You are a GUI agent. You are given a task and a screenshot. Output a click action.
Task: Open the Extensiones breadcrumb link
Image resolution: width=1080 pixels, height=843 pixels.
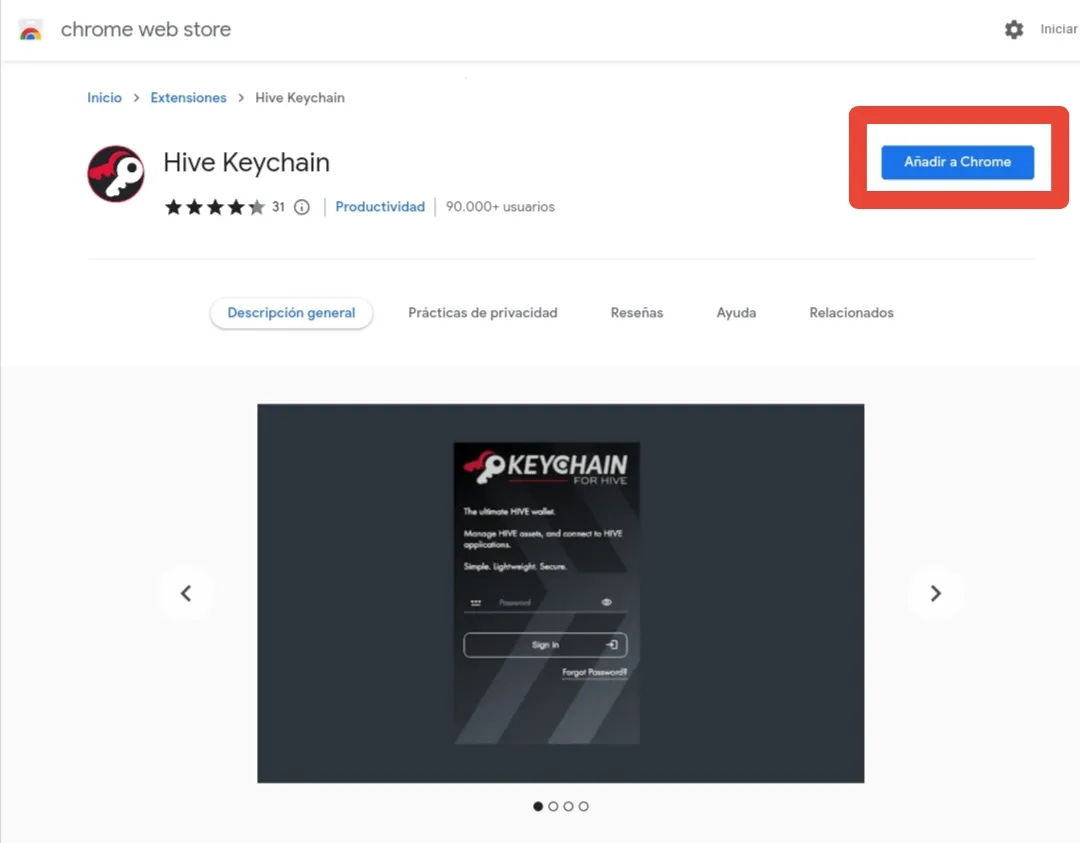188,98
